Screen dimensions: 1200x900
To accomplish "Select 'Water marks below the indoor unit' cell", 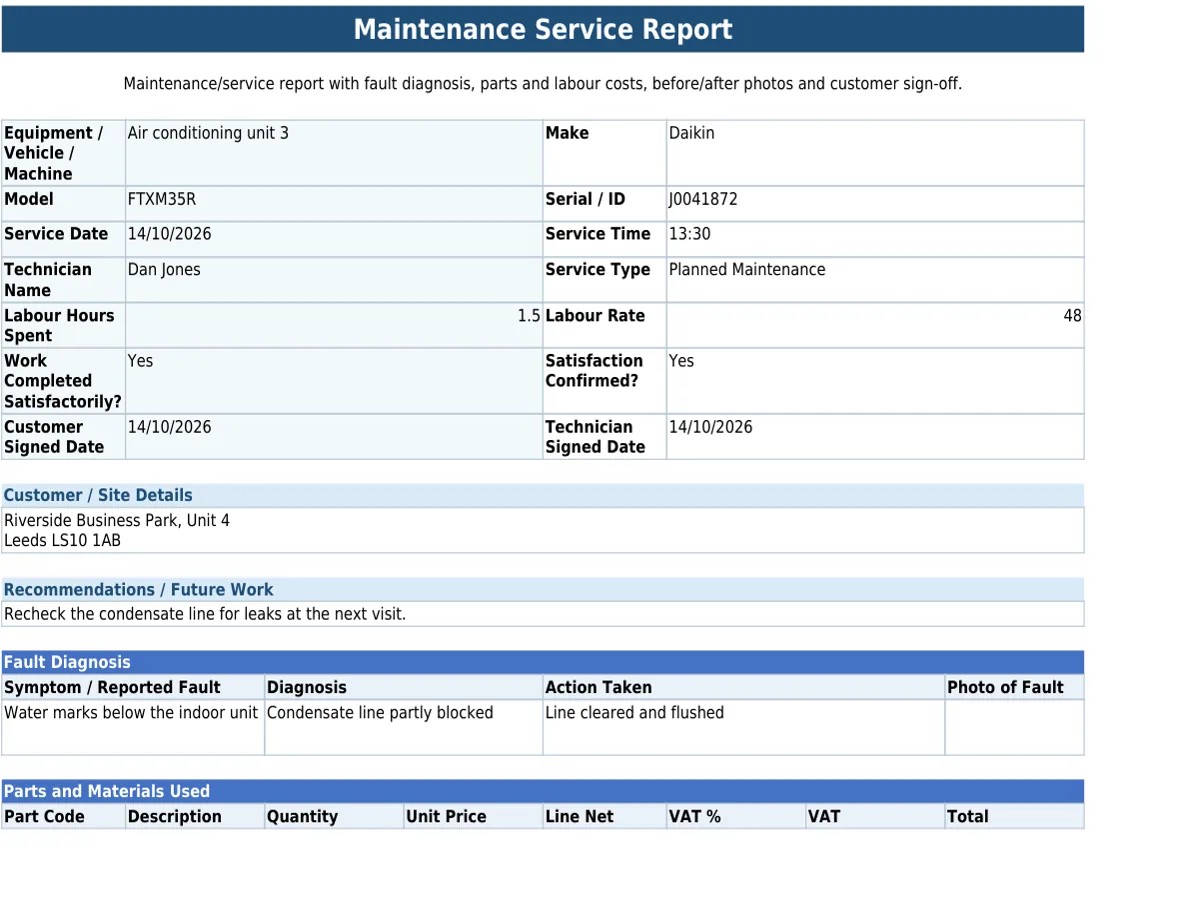I will click(x=133, y=727).
